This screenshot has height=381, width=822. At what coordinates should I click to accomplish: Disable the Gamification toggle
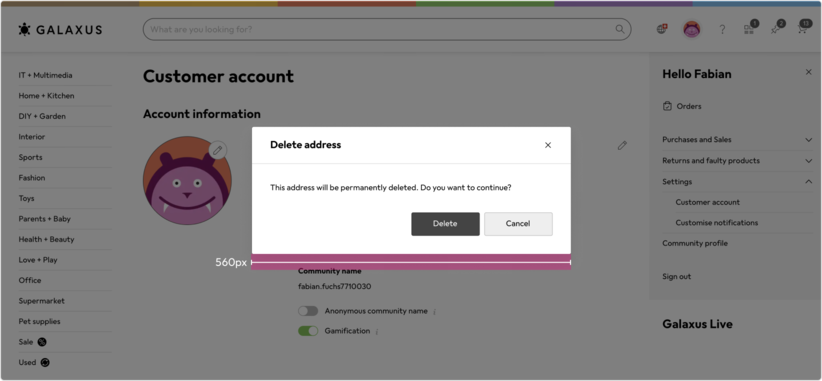point(308,331)
